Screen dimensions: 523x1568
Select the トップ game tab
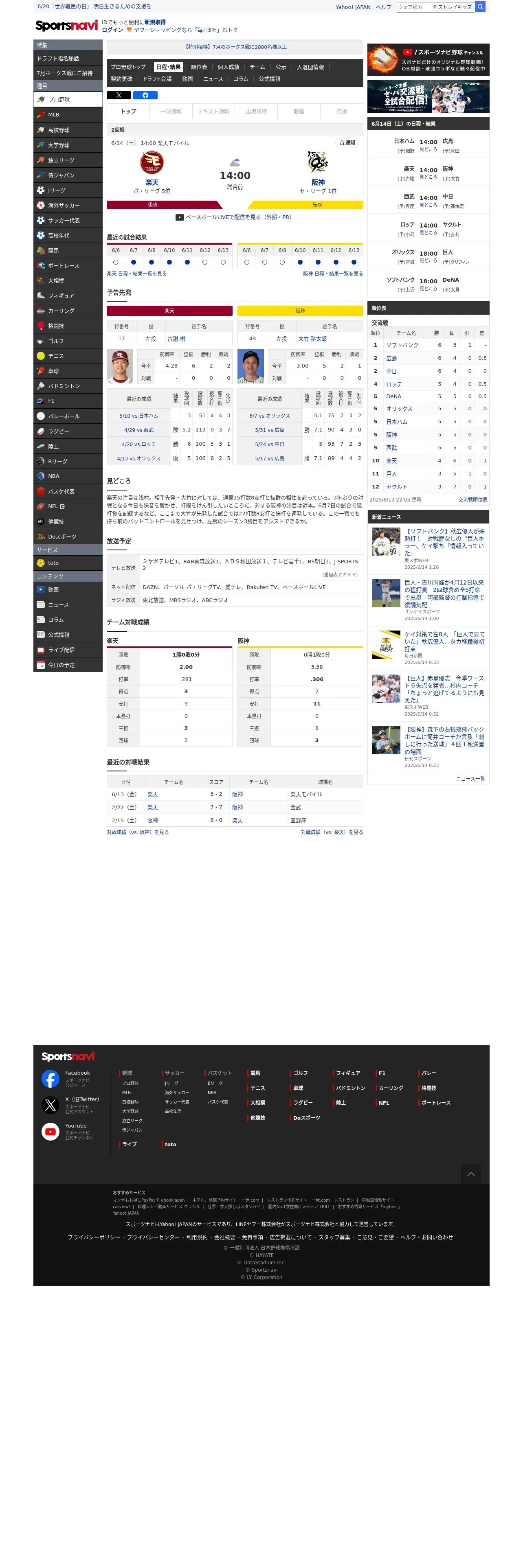pyautogui.click(x=128, y=112)
